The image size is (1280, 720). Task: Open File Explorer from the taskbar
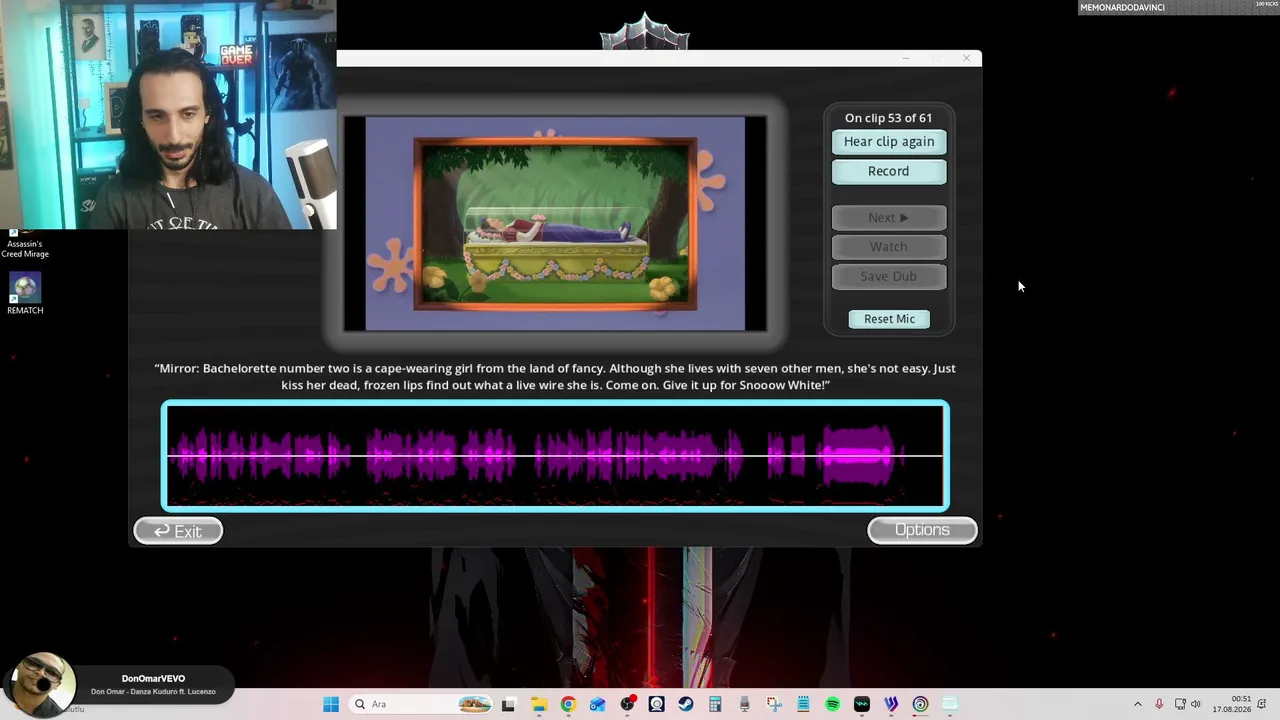coord(538,704)
